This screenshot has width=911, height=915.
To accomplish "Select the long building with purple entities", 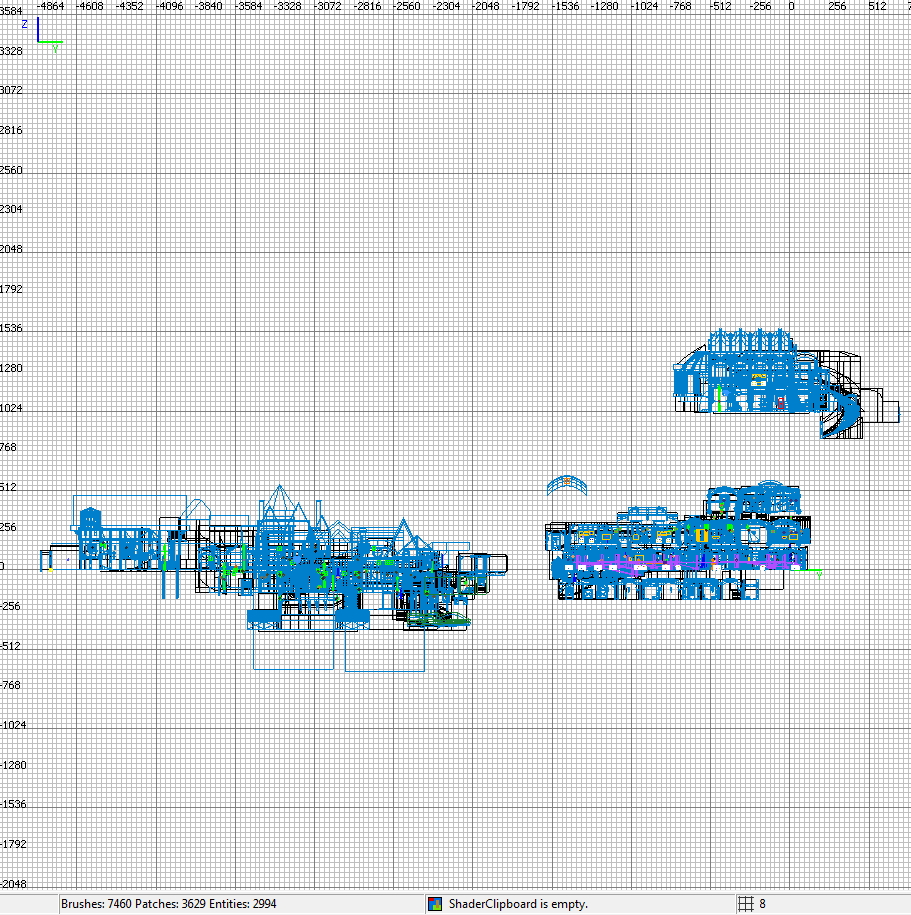I will (678, 542).
